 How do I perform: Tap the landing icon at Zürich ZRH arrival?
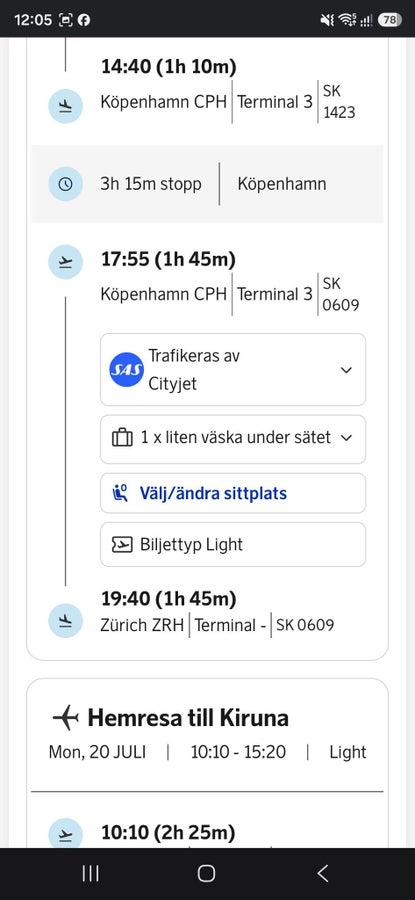pos(65,620)
